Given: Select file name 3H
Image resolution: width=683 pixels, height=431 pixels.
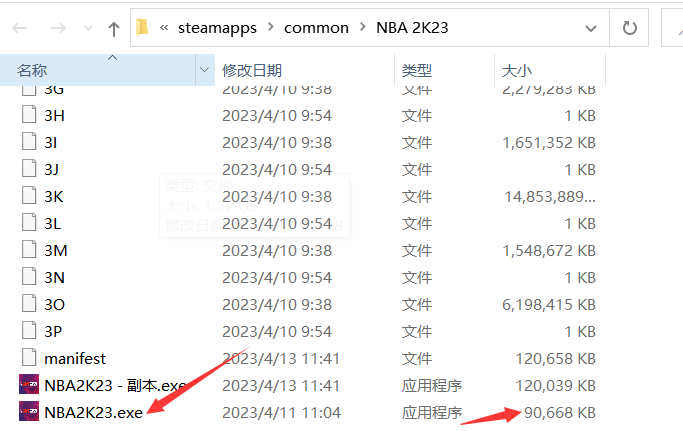Looking at the screenshot, I should [54, 116].
